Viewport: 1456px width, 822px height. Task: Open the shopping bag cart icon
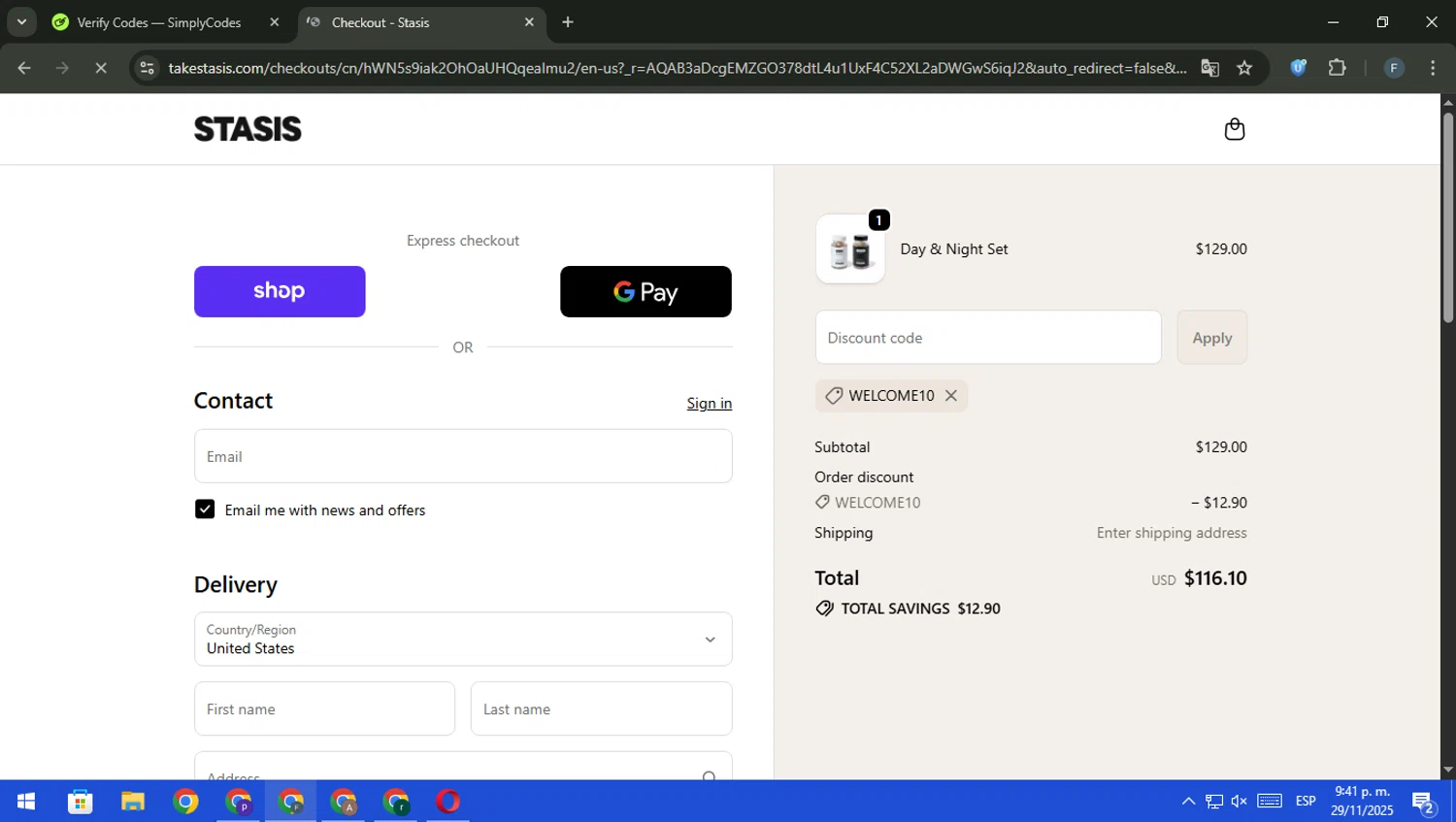pos(1234,129)
